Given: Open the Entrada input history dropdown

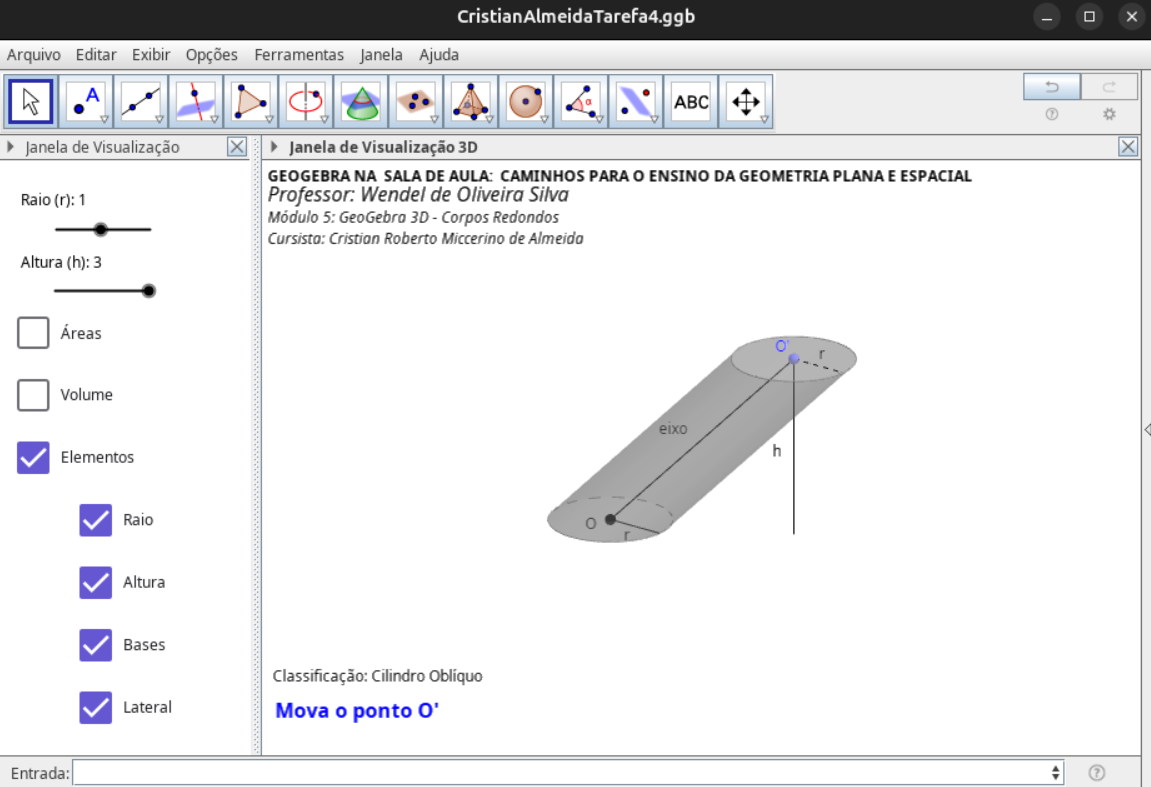Looking at the screenshot, I should tap(1056, 773).
